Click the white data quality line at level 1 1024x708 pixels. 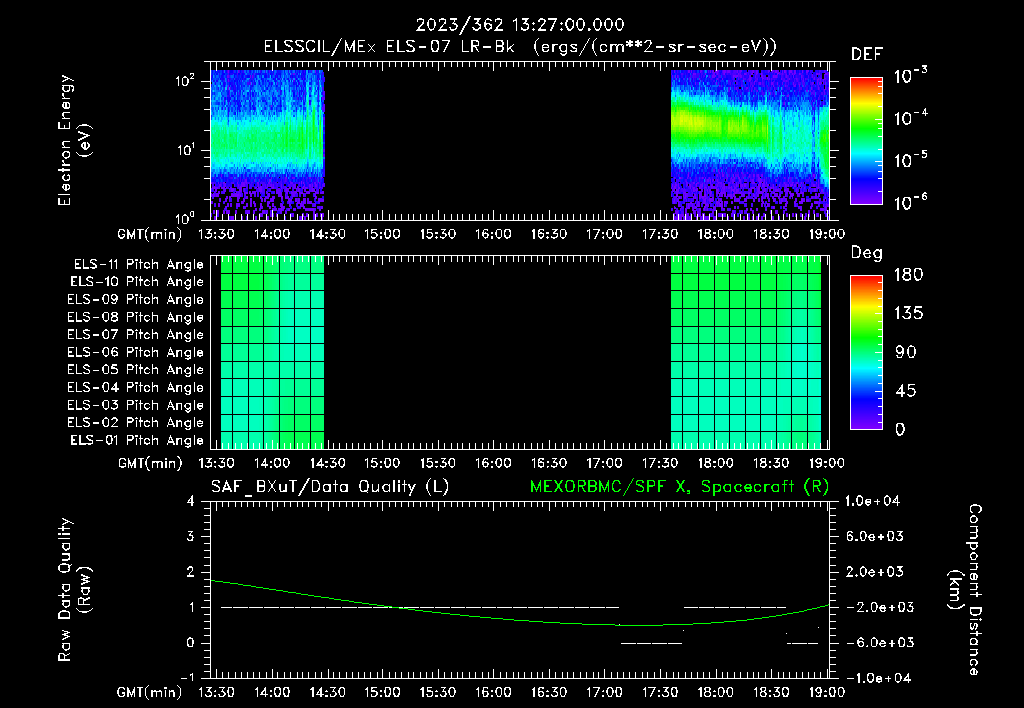(x=420, y=607)
